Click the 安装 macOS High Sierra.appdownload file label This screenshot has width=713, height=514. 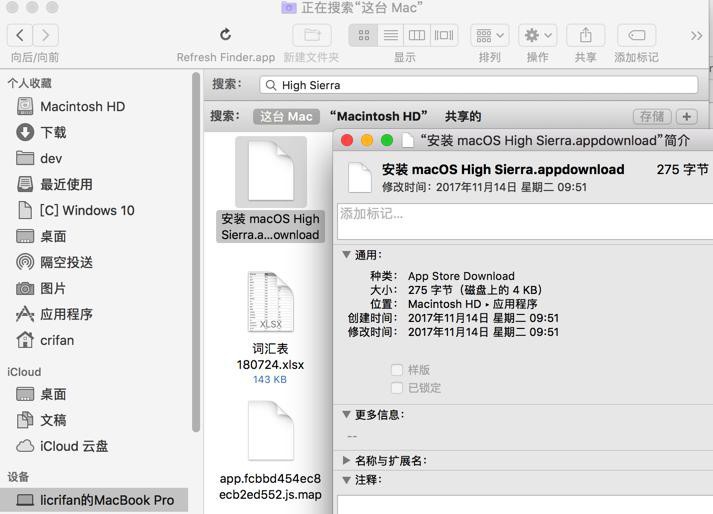pyautogui.click(x=271, y=227)
